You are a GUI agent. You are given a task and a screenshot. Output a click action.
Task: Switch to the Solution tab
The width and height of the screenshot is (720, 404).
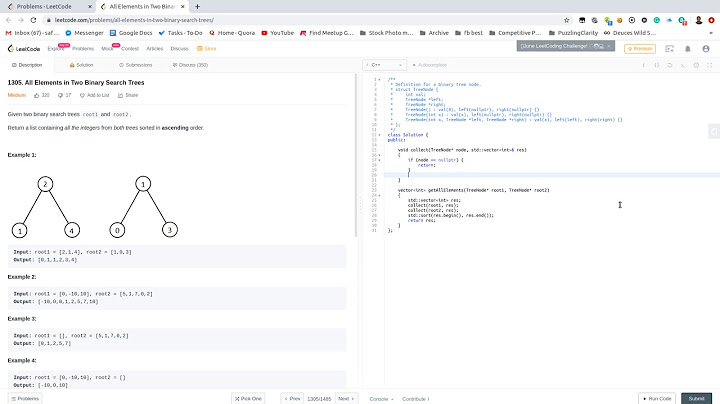tap(81, 65)
